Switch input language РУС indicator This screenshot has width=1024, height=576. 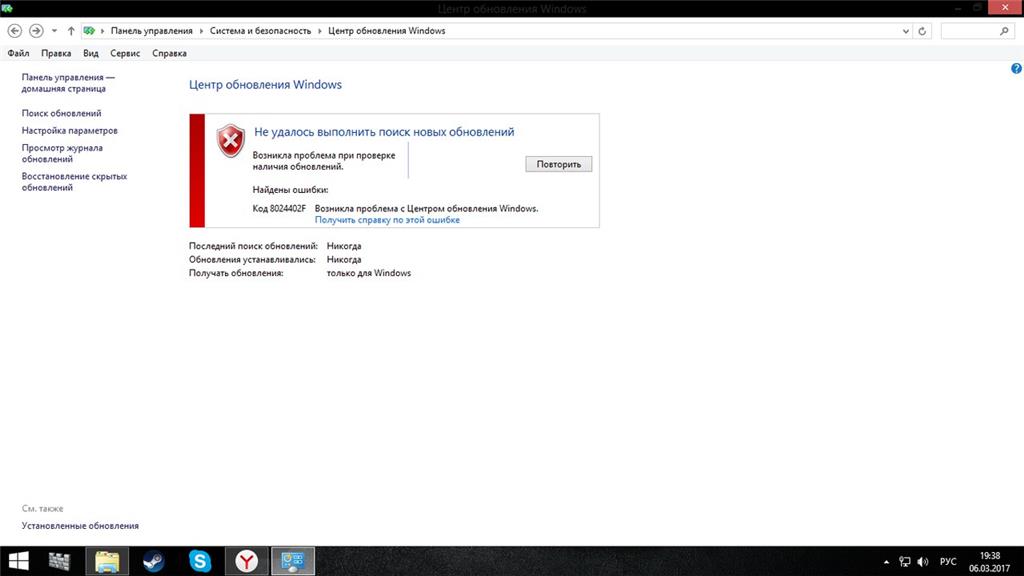point(948,562)
